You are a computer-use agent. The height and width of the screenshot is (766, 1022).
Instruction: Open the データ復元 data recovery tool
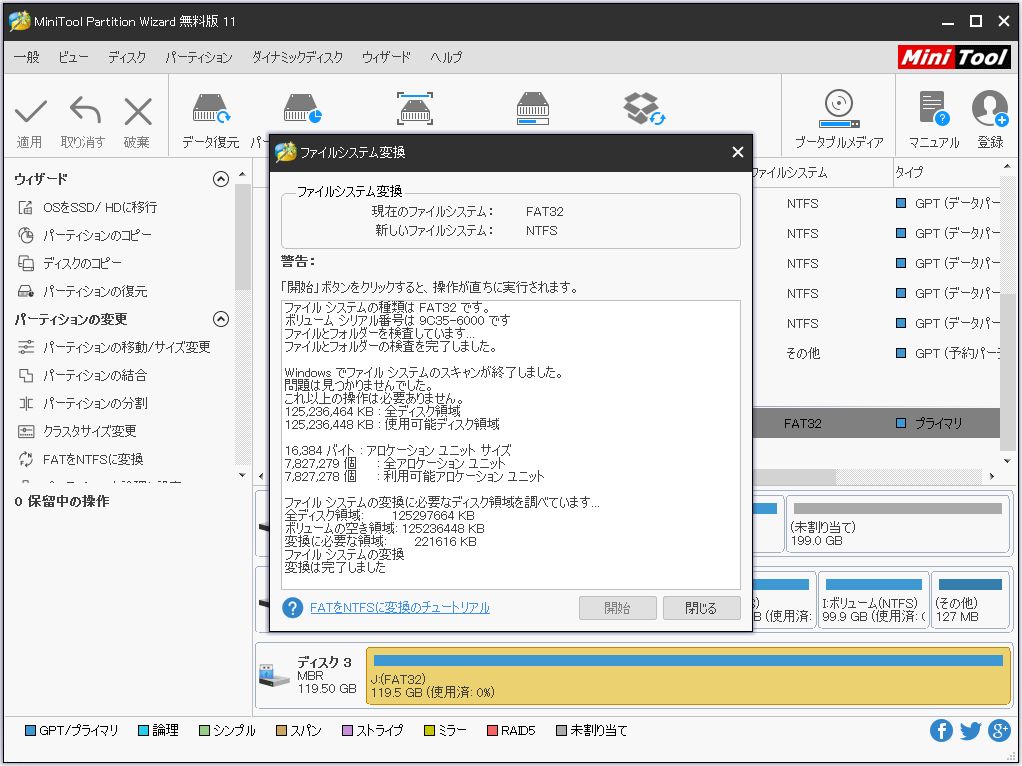click(210, 112)
